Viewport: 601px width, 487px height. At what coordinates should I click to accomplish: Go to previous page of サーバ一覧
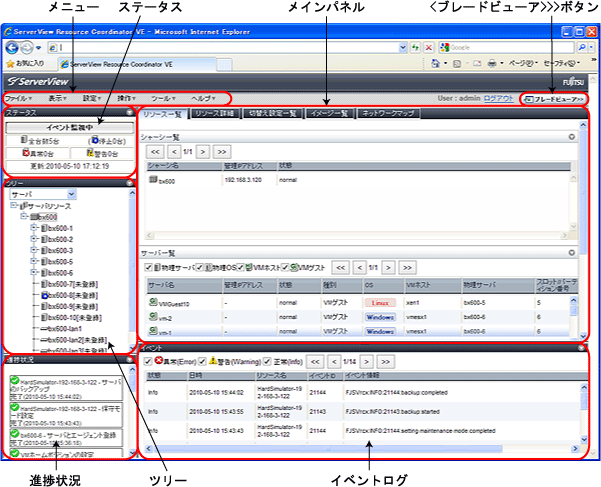360,267
